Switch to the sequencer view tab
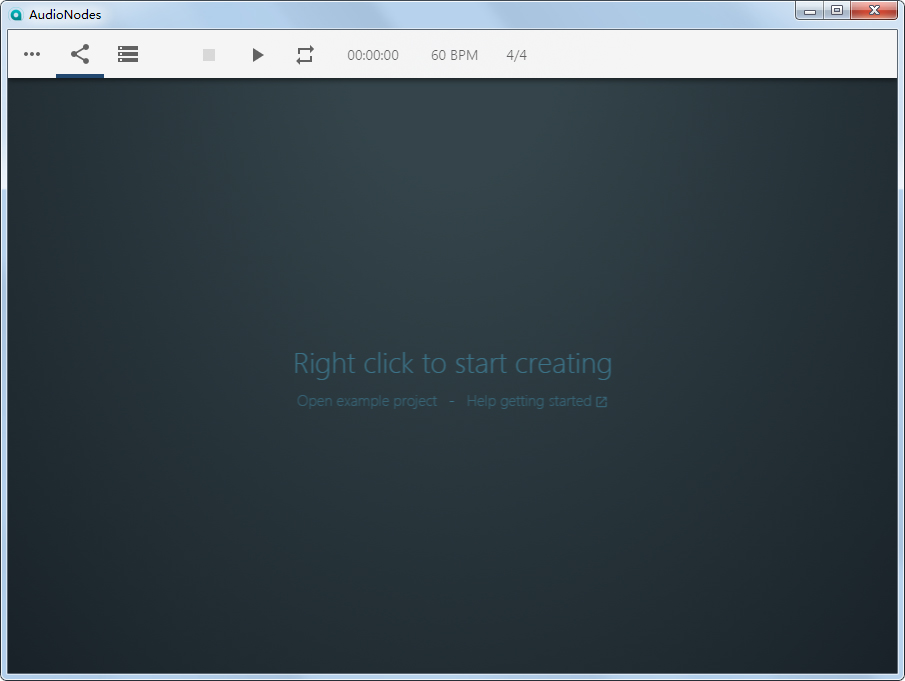The image size is (905, 681). (128, 54)
